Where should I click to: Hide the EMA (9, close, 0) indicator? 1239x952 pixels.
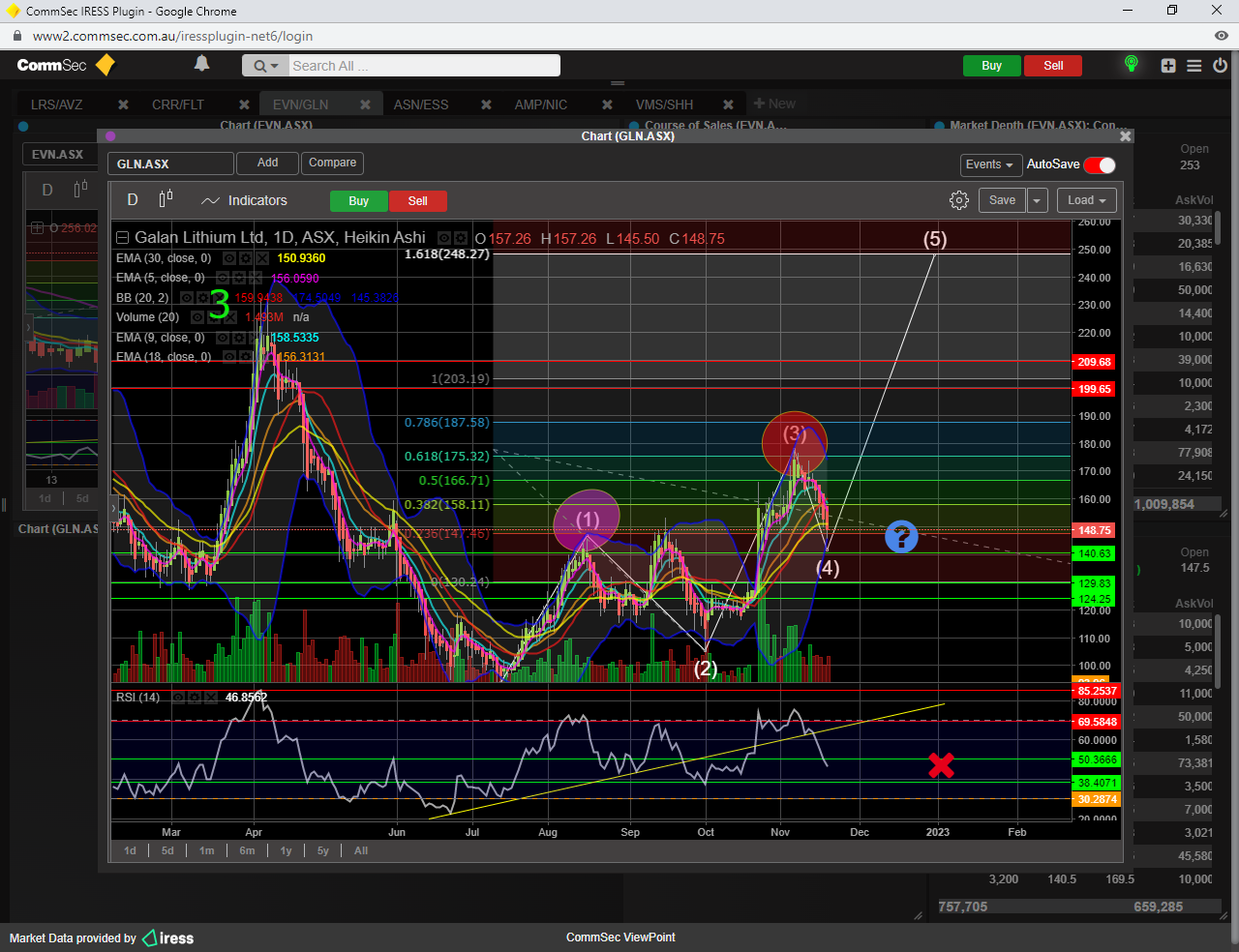(223, 338)
